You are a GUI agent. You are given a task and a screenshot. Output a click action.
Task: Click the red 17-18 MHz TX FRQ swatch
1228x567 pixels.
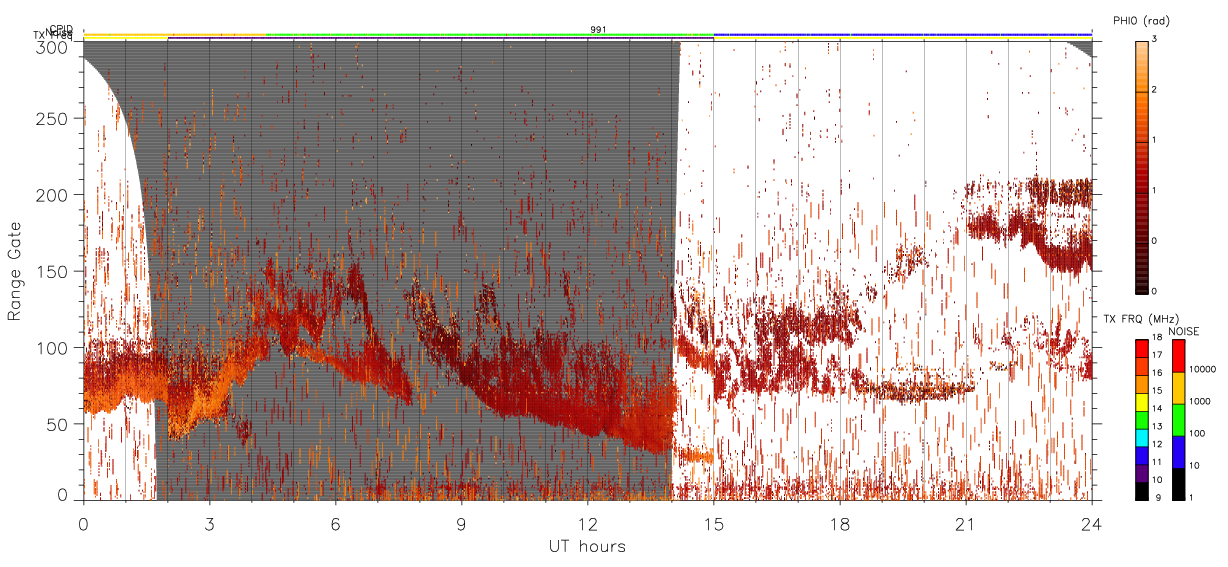1140,349
